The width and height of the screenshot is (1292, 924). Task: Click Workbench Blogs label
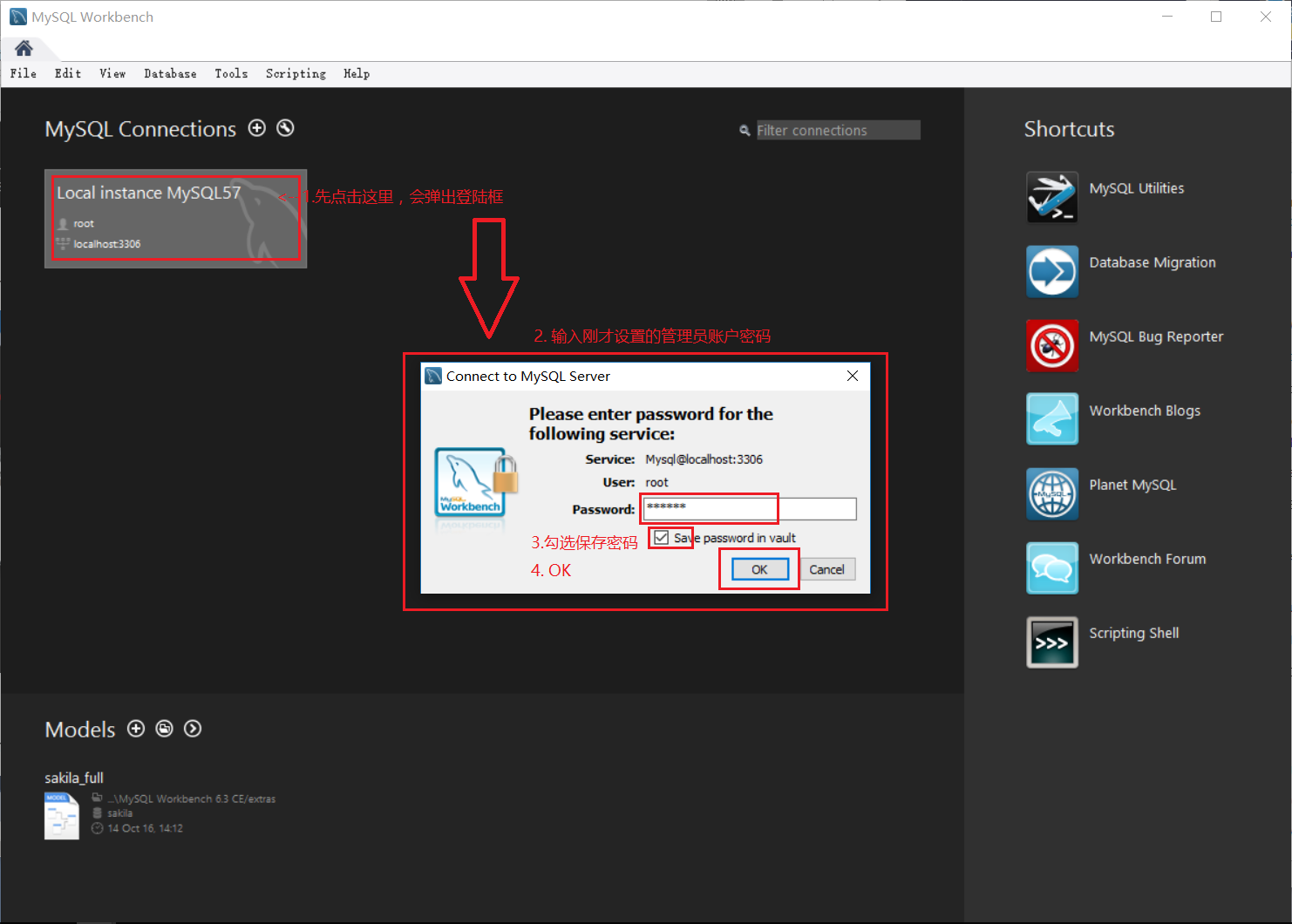click(x=1145, y=411)
